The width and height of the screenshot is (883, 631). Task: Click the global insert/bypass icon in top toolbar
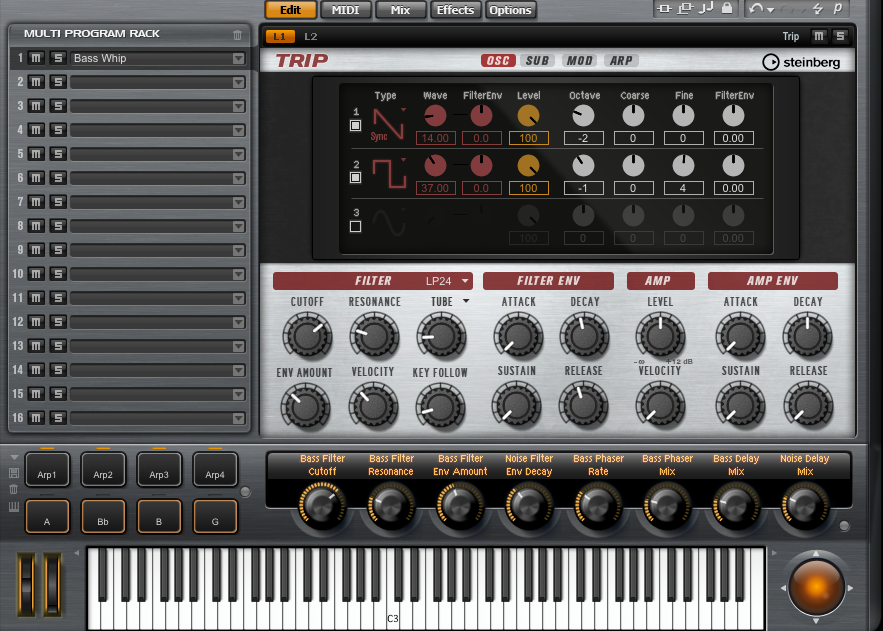pyautogui.click(x=665, y=8)
